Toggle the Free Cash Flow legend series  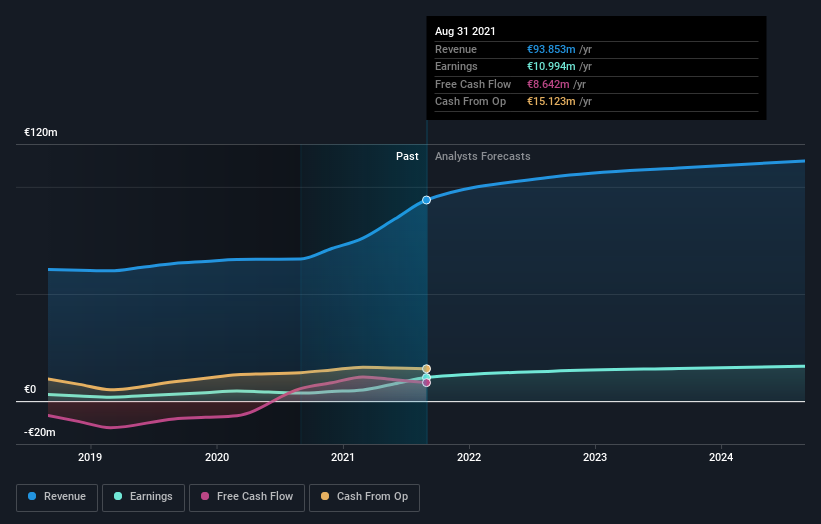click(247, 497)
